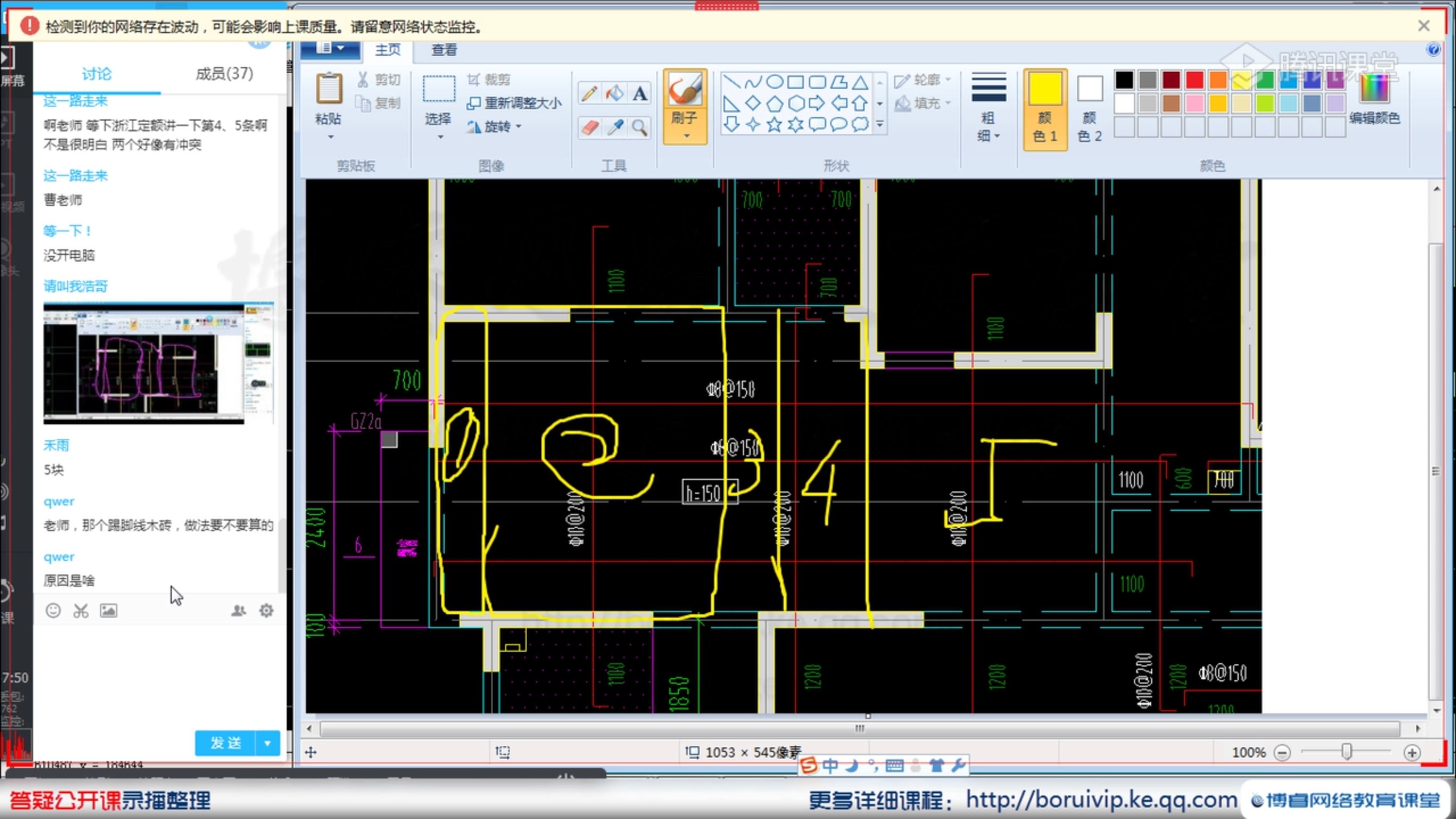Expand the shapes gallery more arrow
Image resolution: width=1456 pixels, height=819 pixels.
(880, 125)
